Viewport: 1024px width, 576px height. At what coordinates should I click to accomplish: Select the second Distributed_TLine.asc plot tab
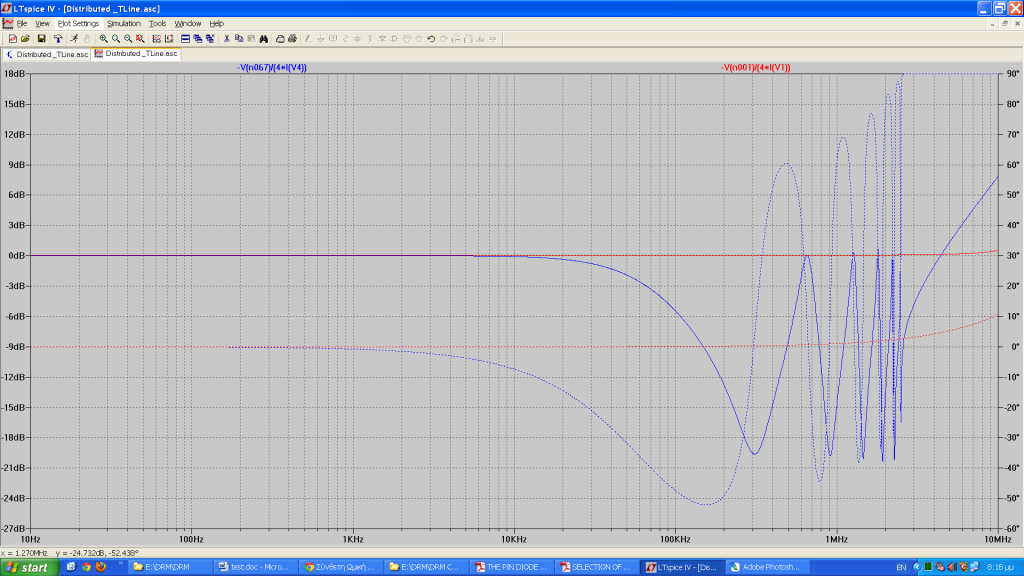coord(136,54)
